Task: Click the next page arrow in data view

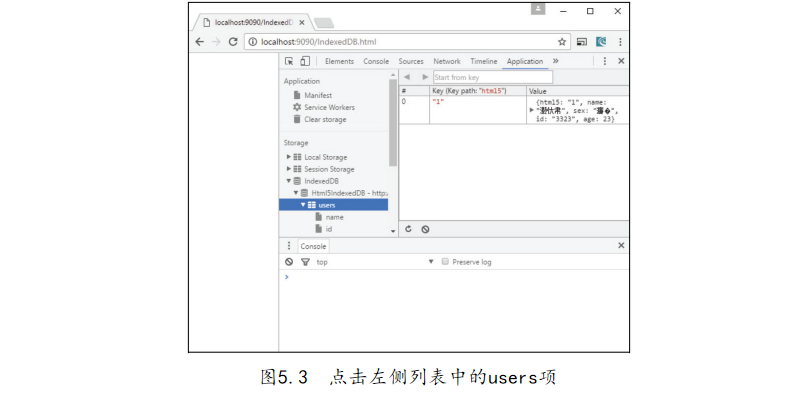Action: coord(425,77)
